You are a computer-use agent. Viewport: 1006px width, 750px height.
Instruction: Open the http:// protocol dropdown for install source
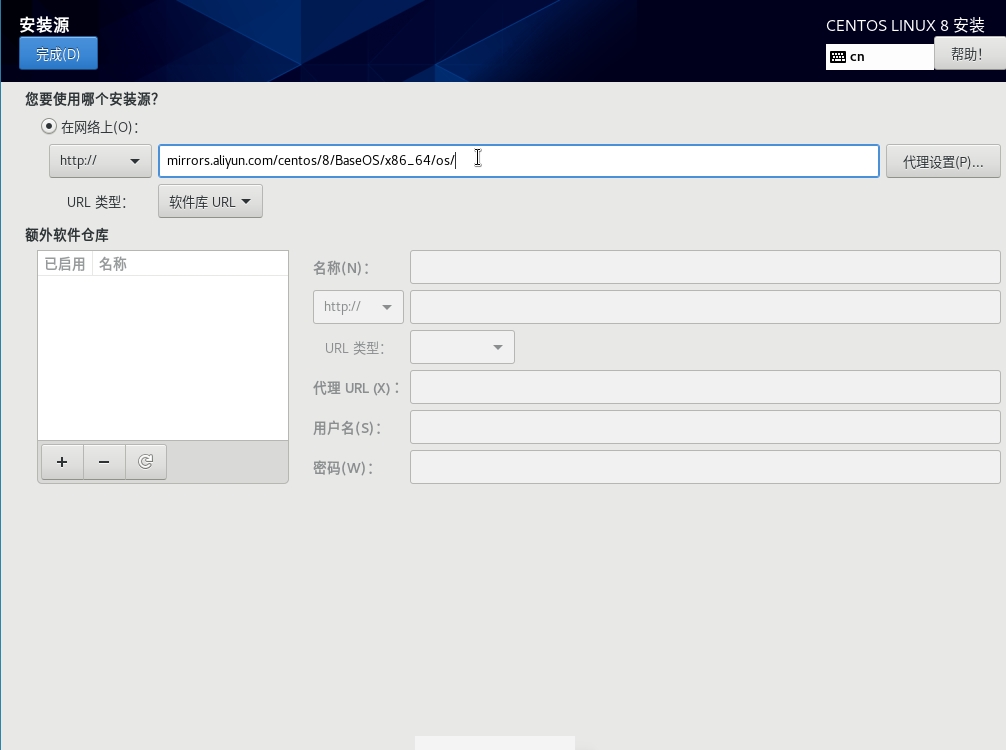(x=100, y=161)
